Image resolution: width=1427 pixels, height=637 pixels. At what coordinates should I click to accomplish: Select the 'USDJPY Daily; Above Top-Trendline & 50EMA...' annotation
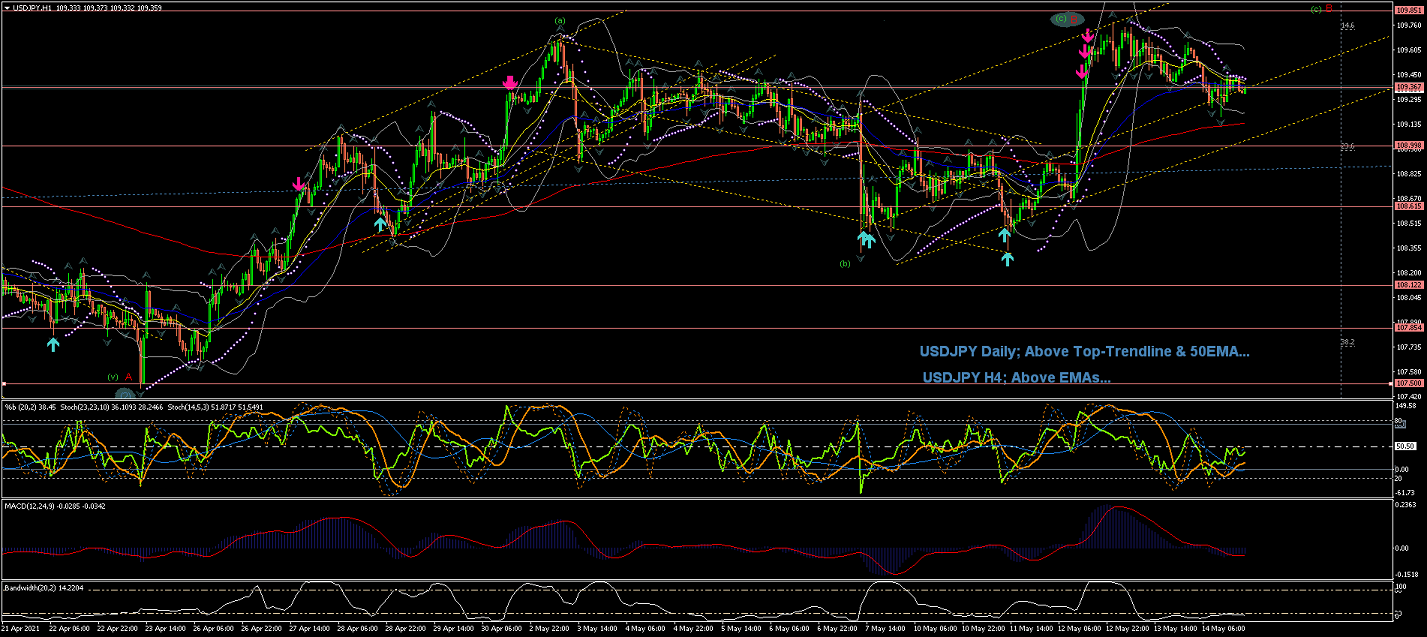[1085, 351]
